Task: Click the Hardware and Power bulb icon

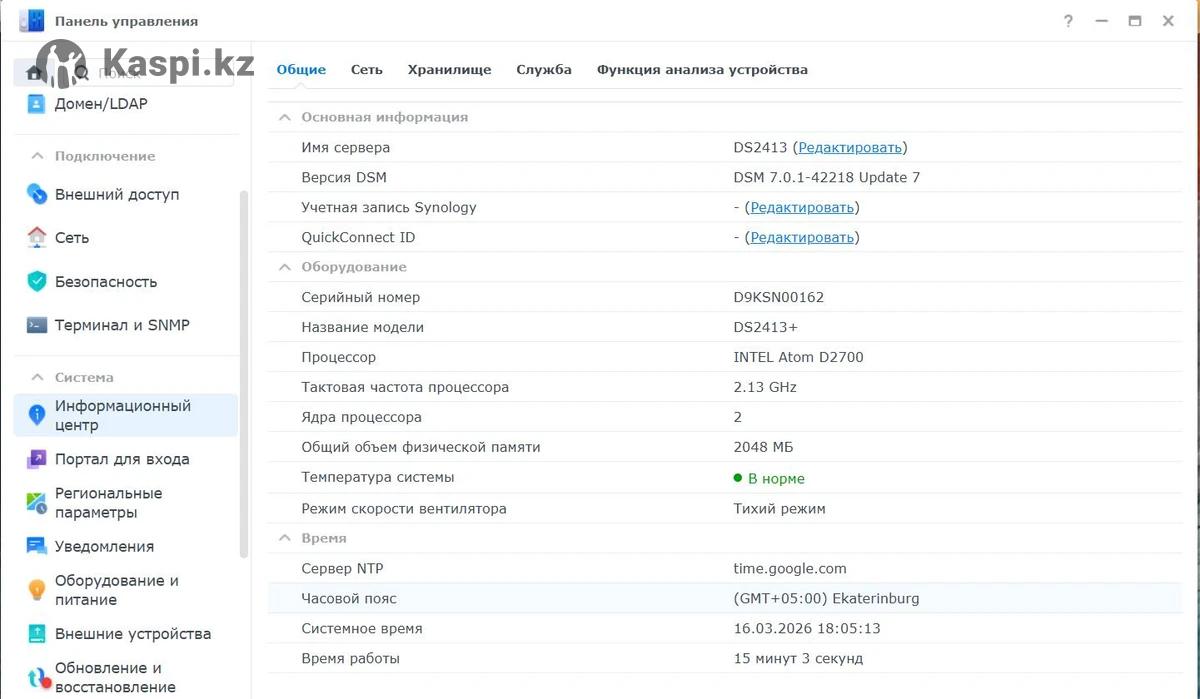Action: click(x=37, y=590)
